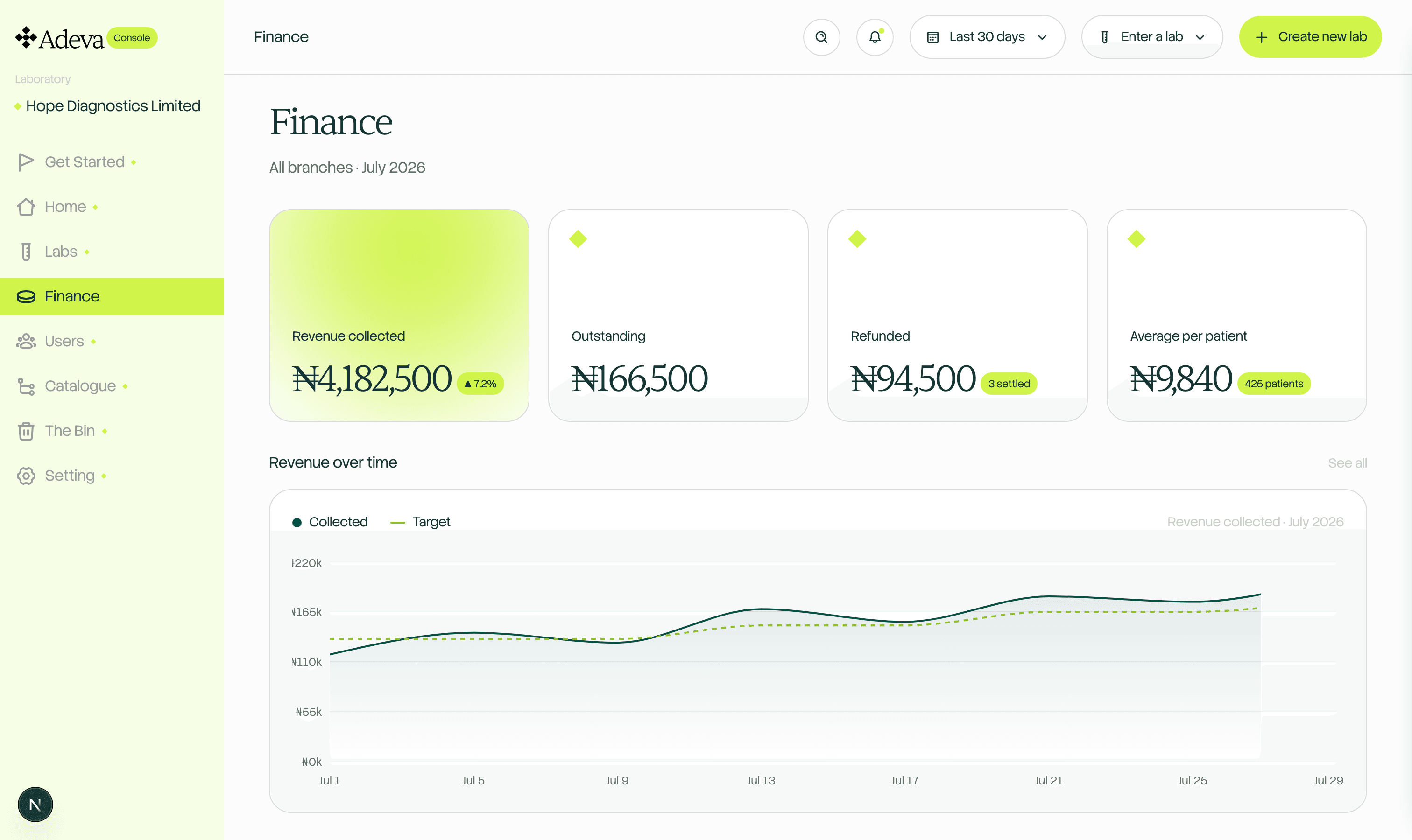Expand the Last 30 days dropdown
The height and width of the screenshot is (840, 1412).
point(987,37)
